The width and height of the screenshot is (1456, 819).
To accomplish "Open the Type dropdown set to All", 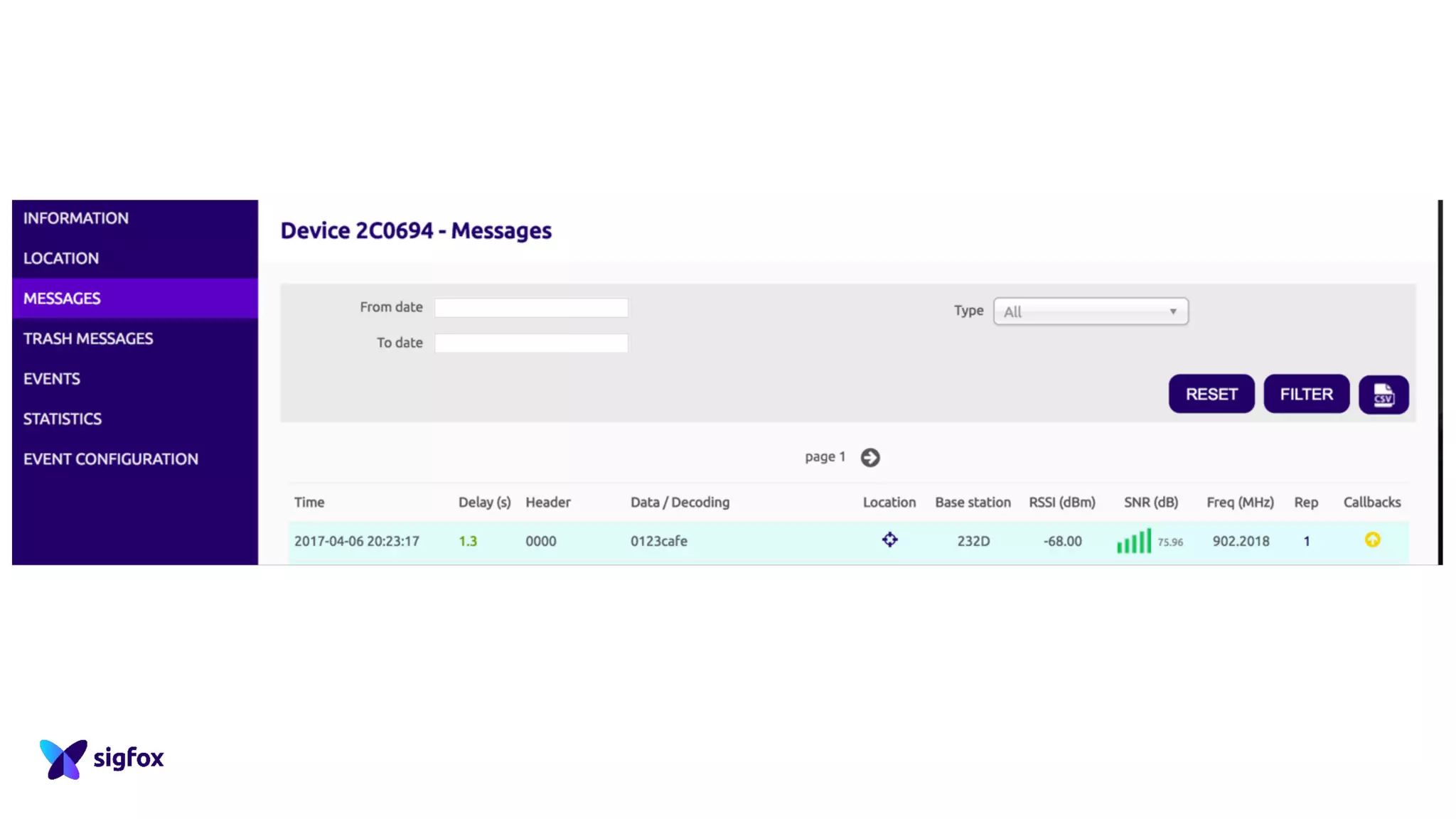I will (x=1090, y=311).
